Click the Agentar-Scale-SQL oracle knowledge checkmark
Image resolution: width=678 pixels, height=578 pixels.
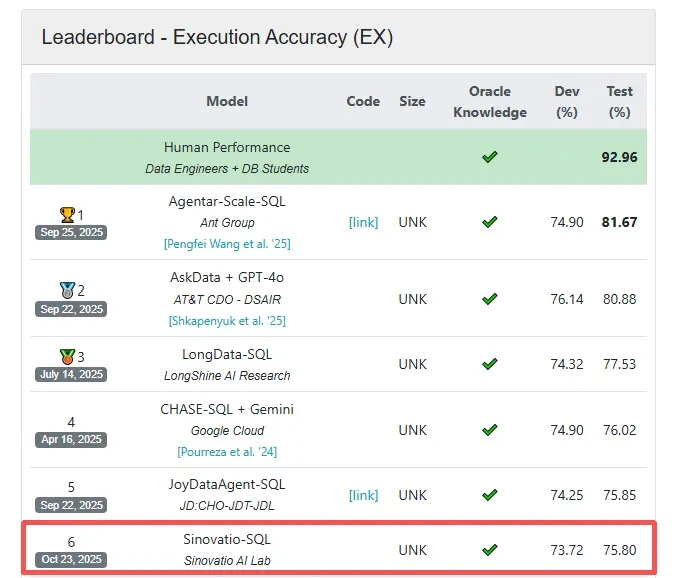[489, 222]
